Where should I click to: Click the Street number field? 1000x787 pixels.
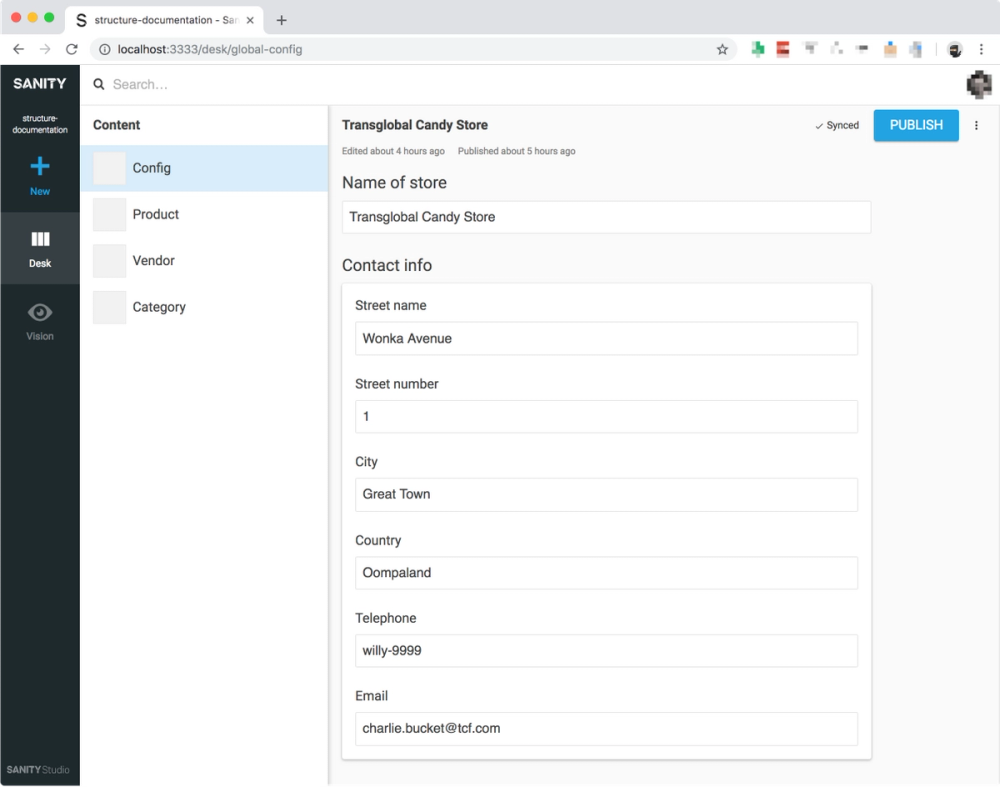pos(606,416)
